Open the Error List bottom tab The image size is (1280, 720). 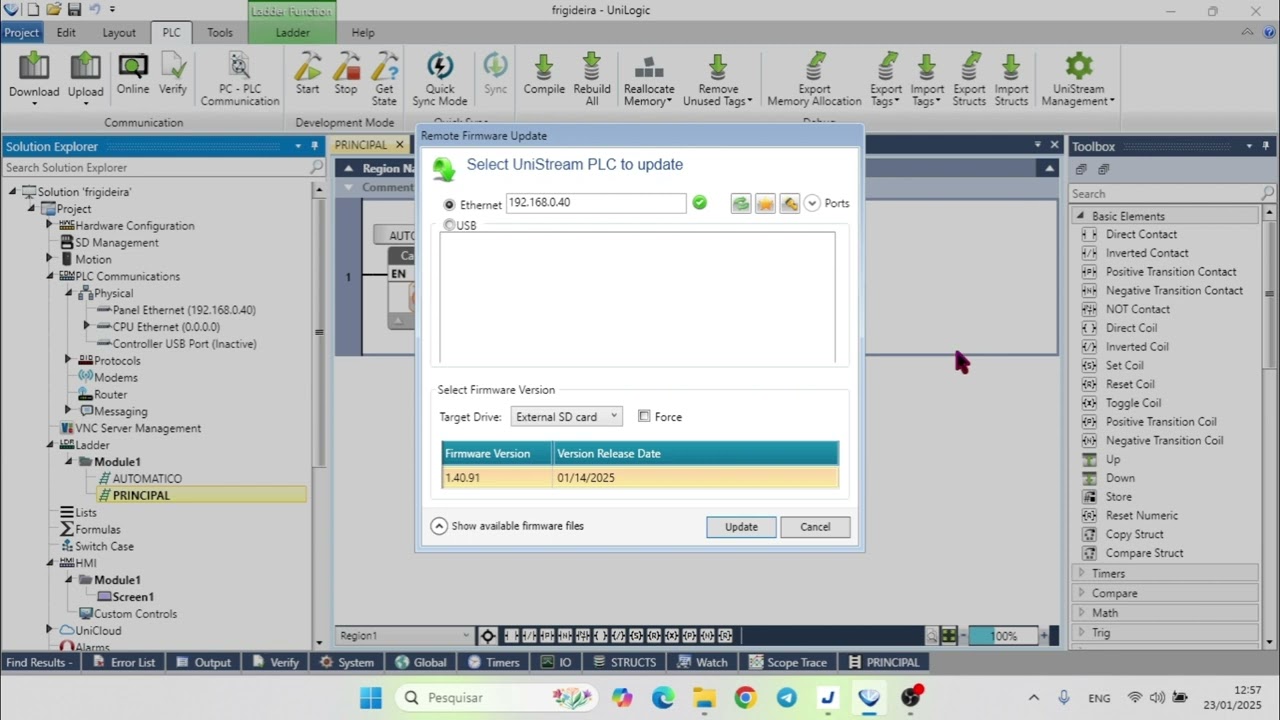click(123, 662)
